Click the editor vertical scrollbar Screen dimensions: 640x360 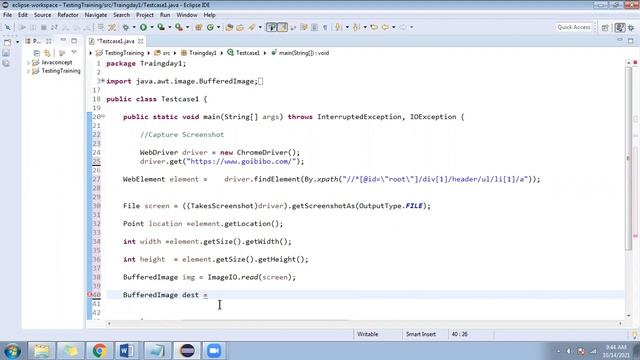[629, 159]
